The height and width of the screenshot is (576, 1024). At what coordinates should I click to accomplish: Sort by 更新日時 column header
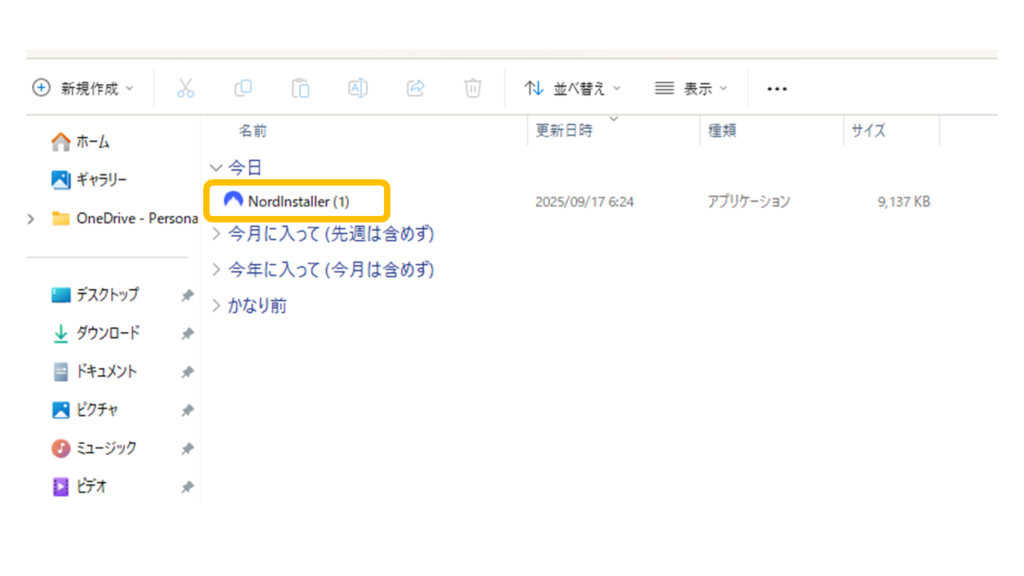(564, 131)
